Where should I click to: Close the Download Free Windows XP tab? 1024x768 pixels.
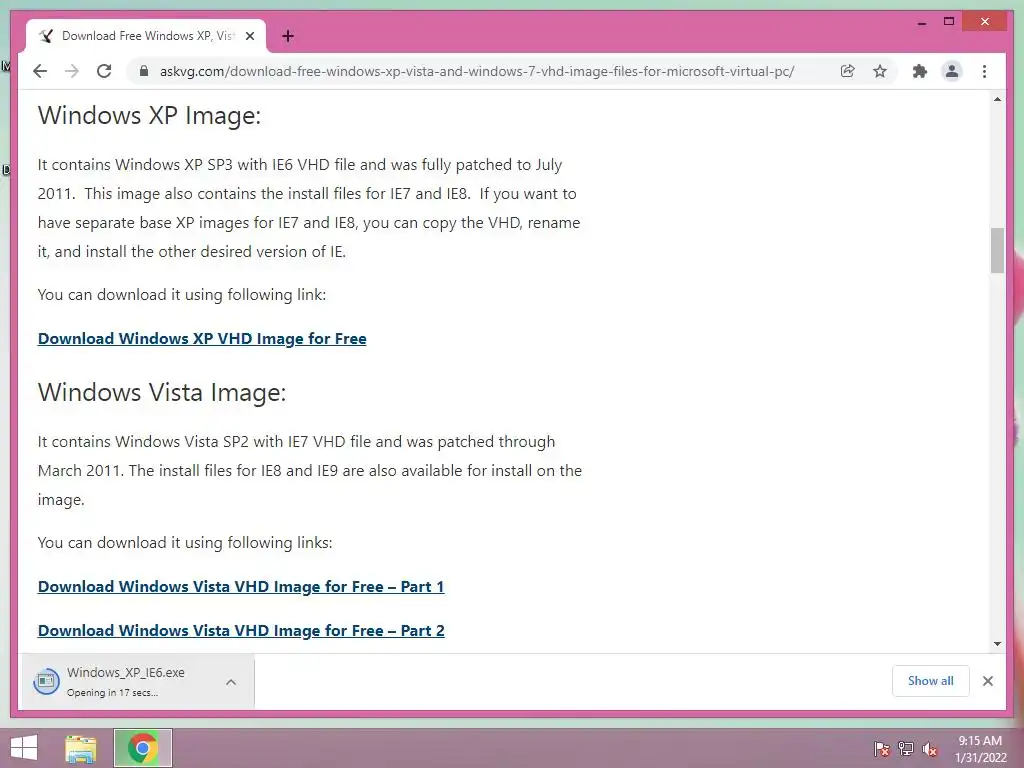pos(249,36)
